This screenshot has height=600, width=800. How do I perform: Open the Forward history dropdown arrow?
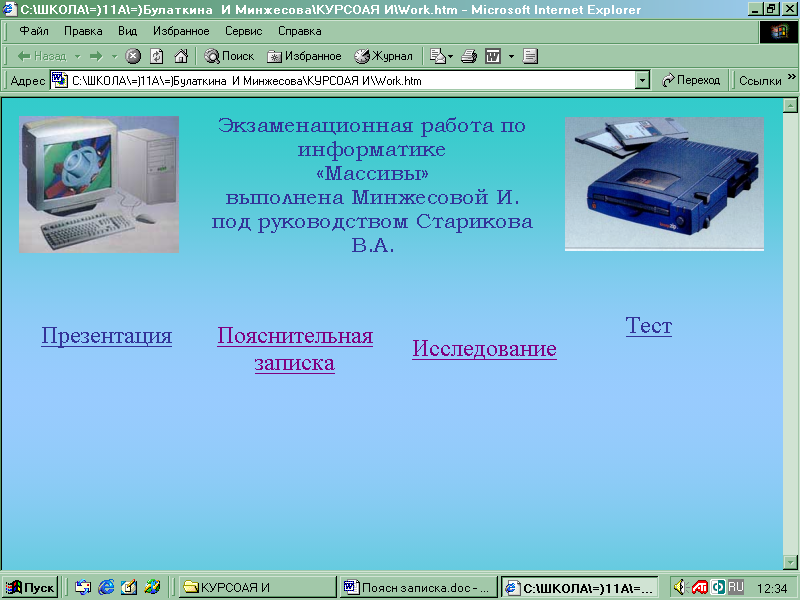tap(114, 56)
